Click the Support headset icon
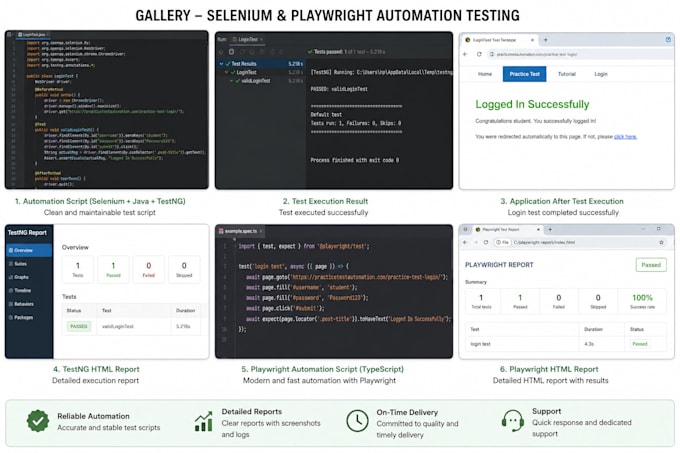Image resolution: width=680 pixels, height=453 pixels. (513, 421)
